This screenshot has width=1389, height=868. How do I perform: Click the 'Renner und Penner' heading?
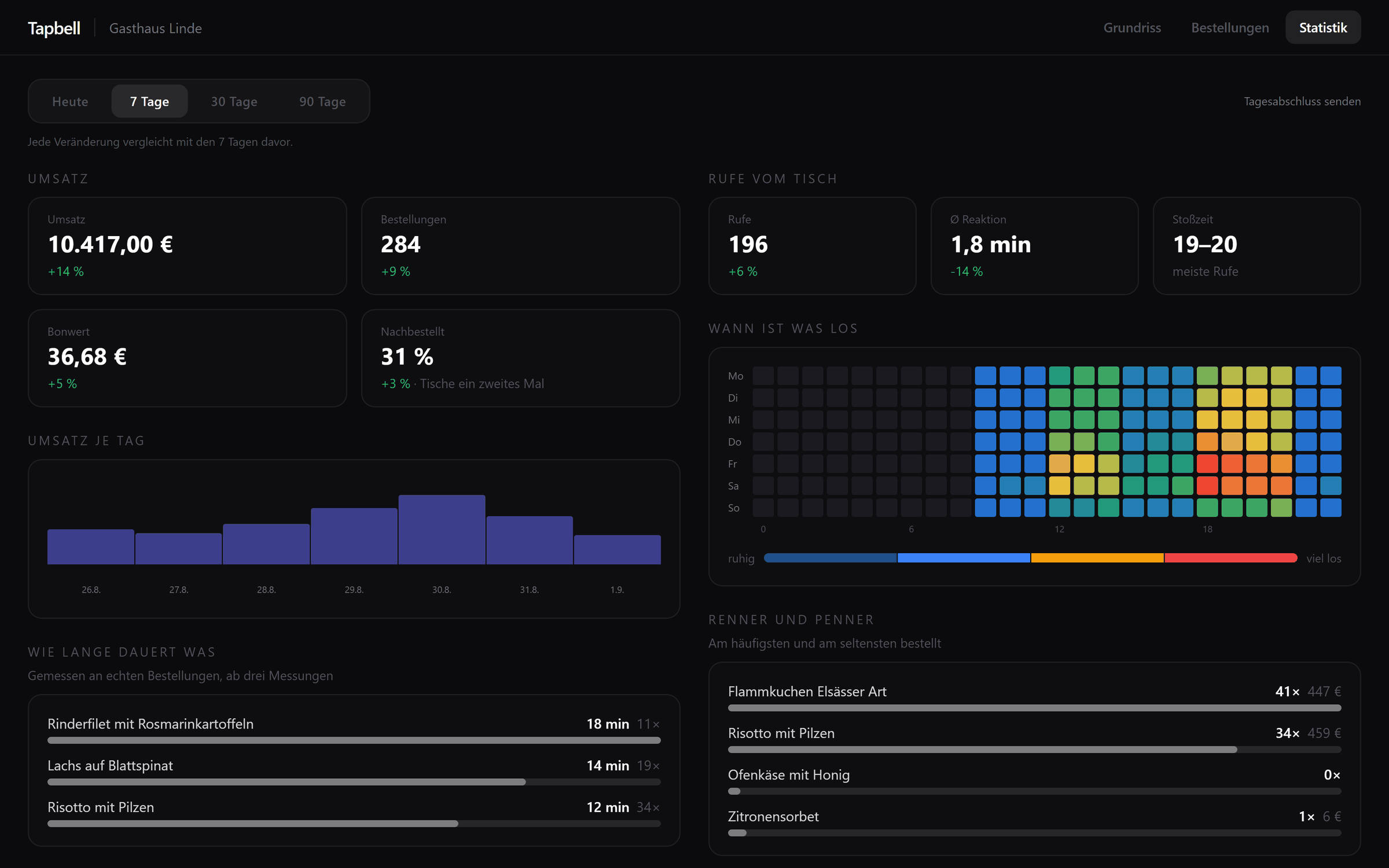click(791, 620)
